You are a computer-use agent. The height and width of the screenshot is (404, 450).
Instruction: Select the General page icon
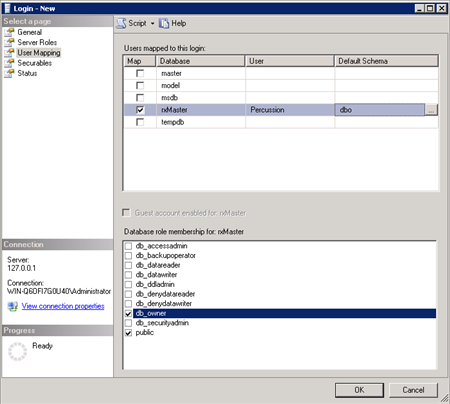coord(10,32)
